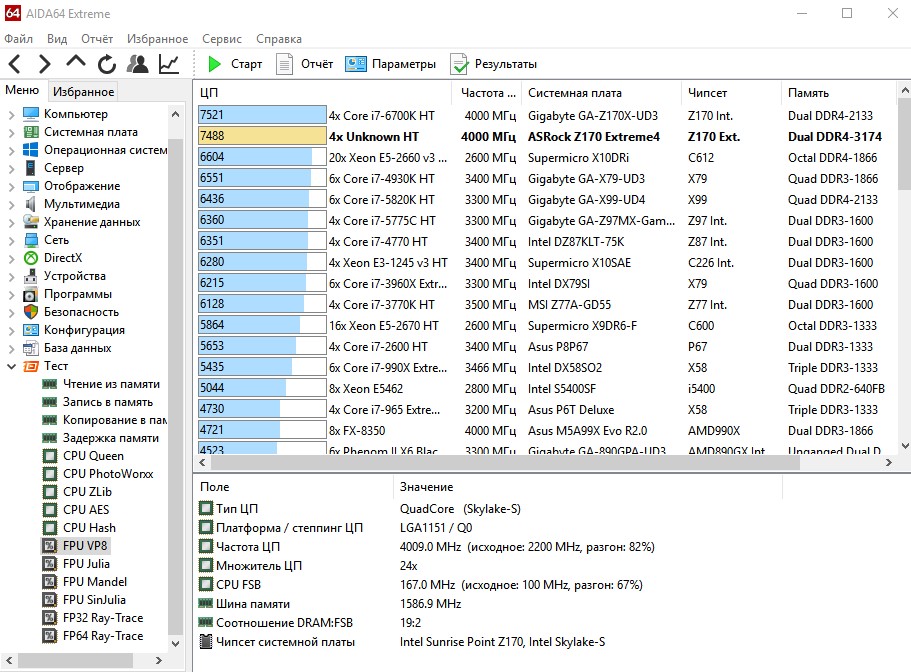The height and width of the screenshot is (672, 911).
Task: Sort by the ЦП column header
Action: point(322,93)
